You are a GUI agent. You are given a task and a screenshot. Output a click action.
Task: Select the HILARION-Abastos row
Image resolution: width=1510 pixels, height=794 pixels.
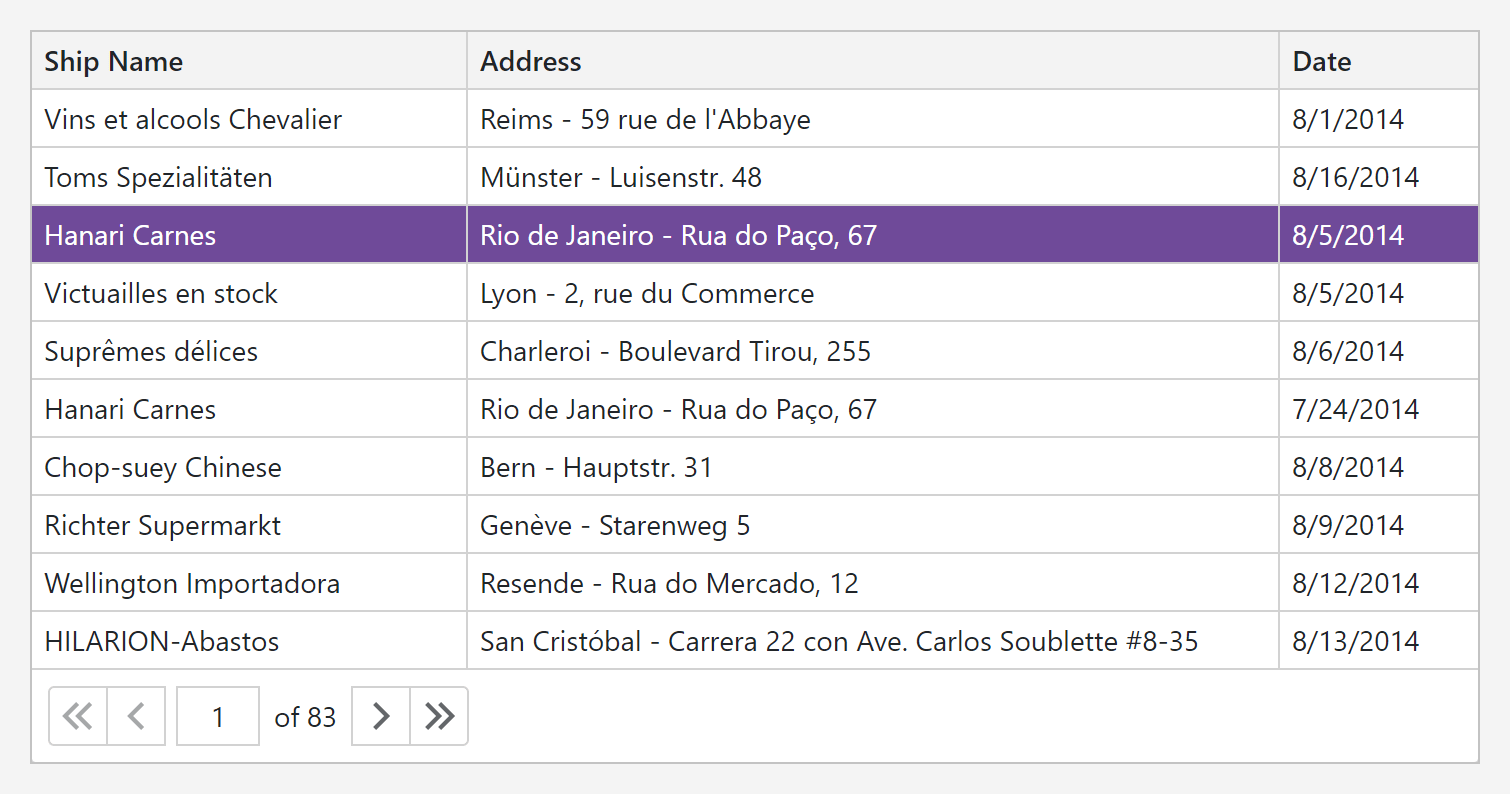pyautogui.click(x=162, y=642)
